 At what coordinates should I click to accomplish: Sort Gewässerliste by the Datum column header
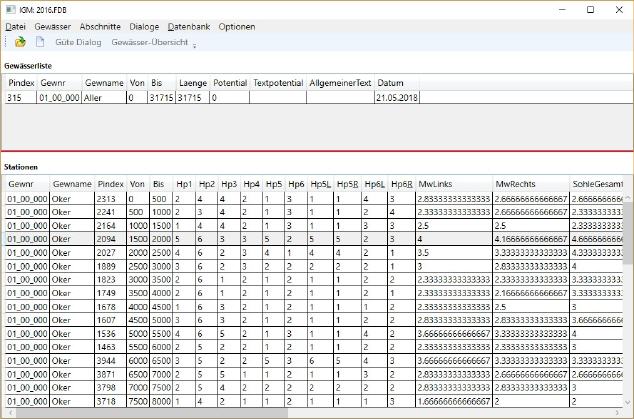391,82
